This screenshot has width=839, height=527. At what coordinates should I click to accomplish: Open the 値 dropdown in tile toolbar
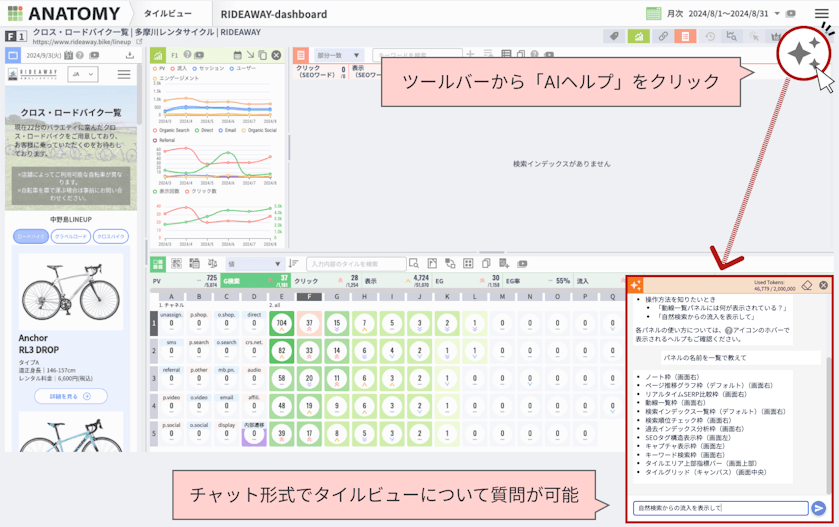click(254, 263)
